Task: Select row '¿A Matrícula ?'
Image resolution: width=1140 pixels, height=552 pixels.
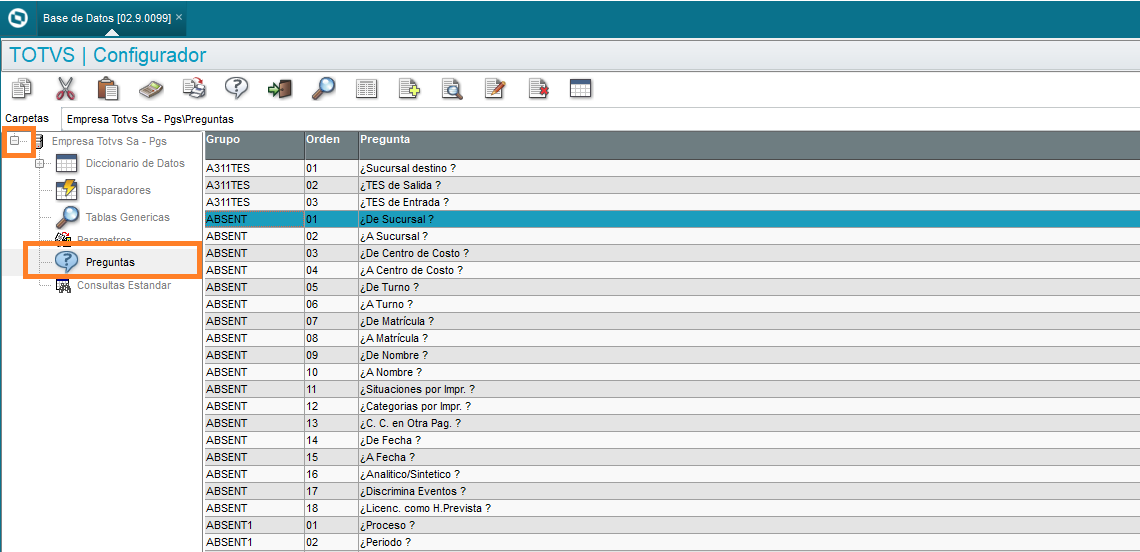Action: tap(672, 337)
